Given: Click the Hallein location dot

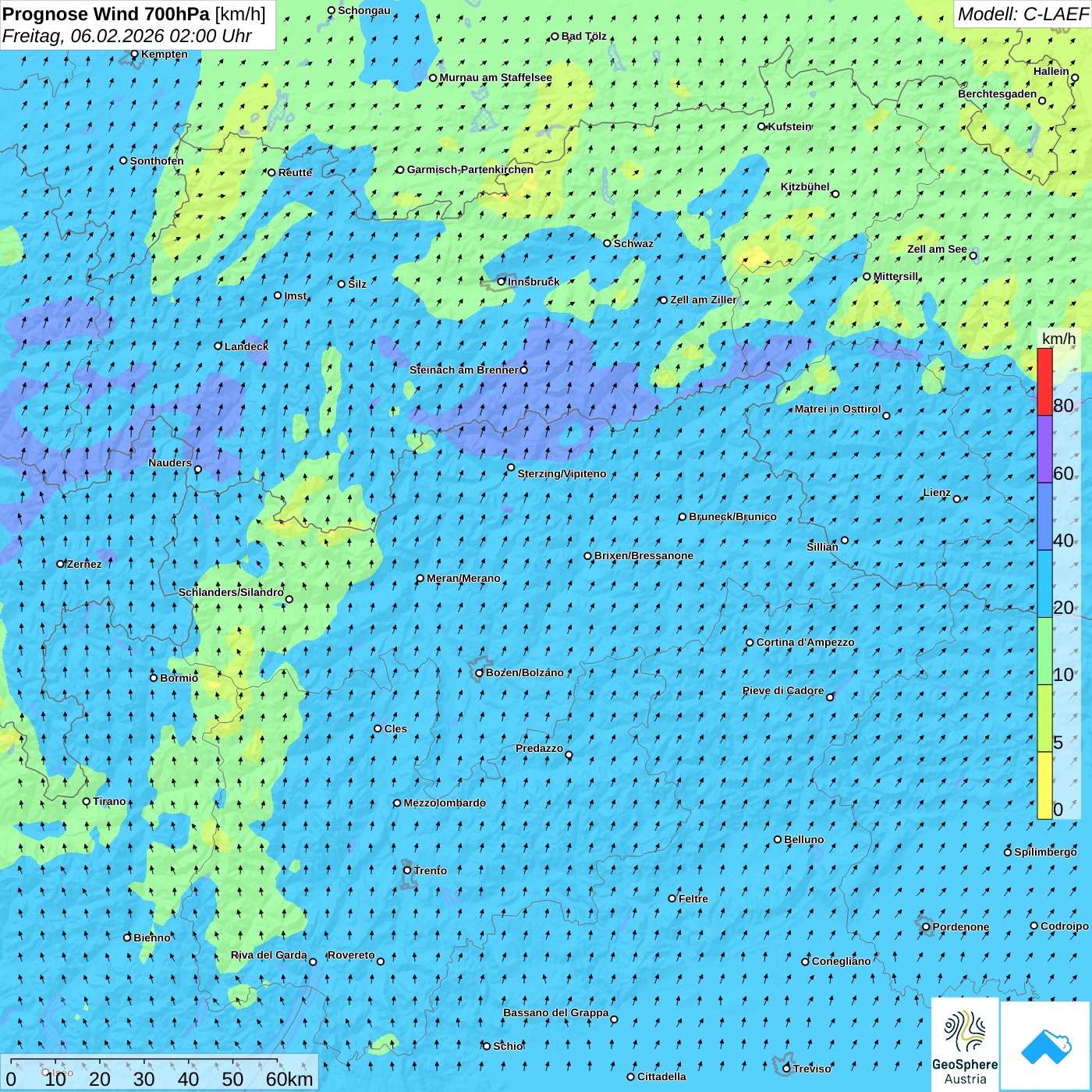Looking at the screenshot, I should coord(1075,78).
